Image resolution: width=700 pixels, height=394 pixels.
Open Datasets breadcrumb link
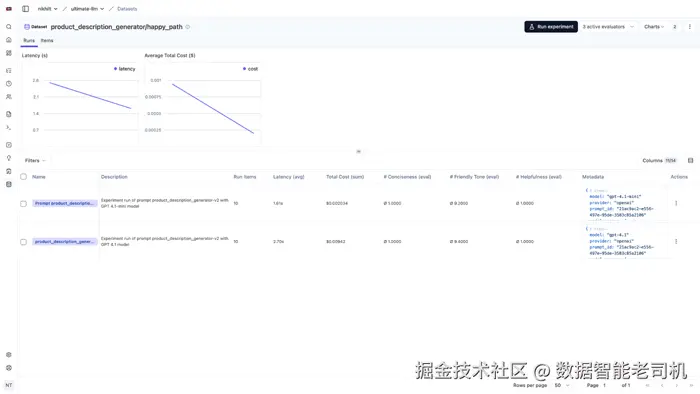tap(127, 9)
